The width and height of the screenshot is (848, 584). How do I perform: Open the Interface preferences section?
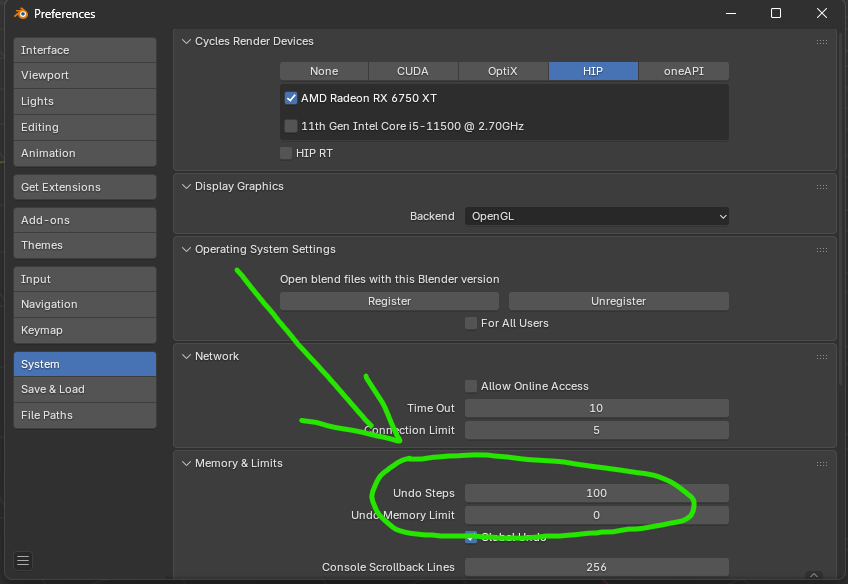(85, 50)
